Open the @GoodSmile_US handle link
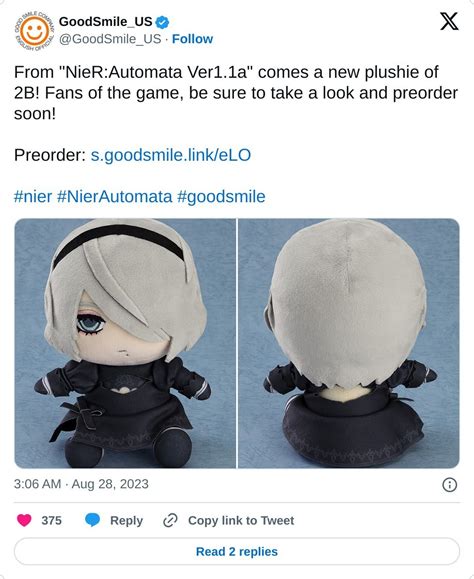The image size is (474, 579). click(x=110, y=39)
